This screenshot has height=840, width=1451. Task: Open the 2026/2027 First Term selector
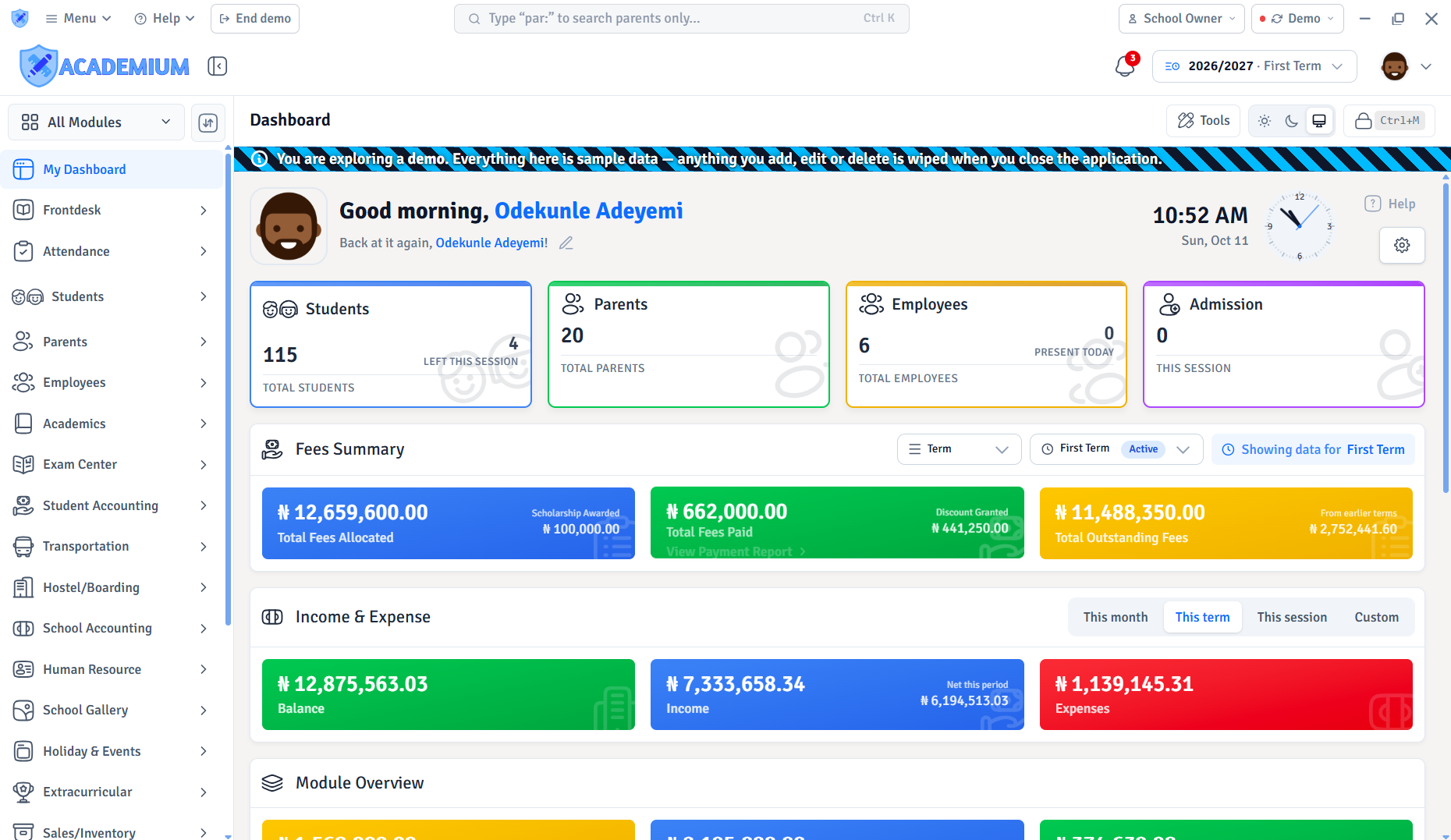pyautogui.click(x=1254, y=66)
